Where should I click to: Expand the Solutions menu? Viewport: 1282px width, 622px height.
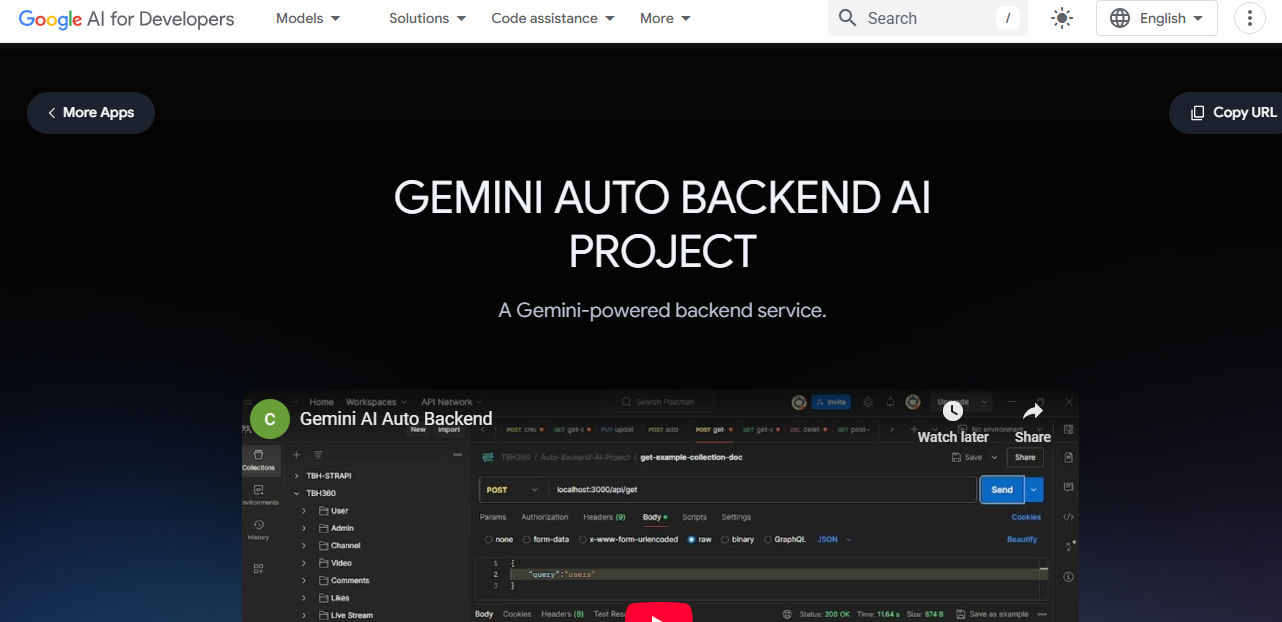[427, 18]
